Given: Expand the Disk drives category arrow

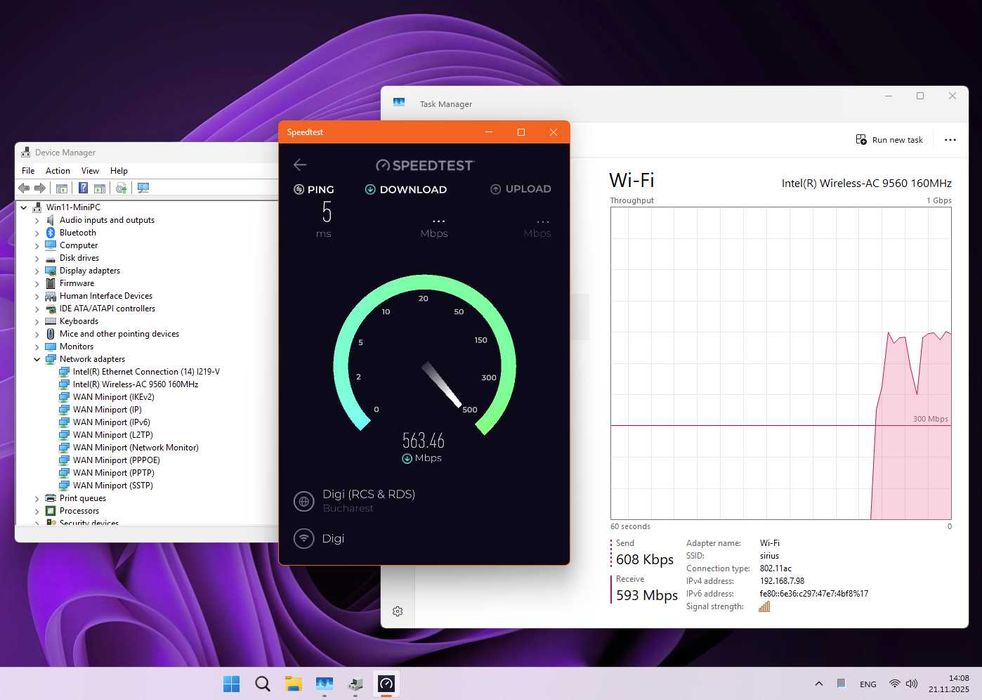Looking at the screenshot, I should pyautogui.click(x=37, y=258).
